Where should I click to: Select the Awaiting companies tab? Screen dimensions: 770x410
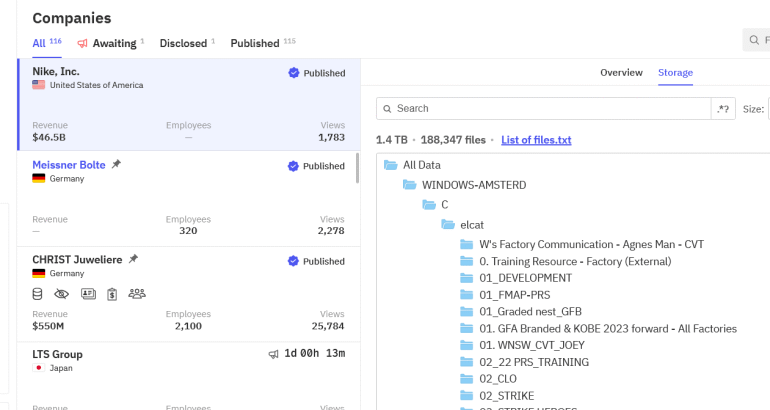[110, 44]
